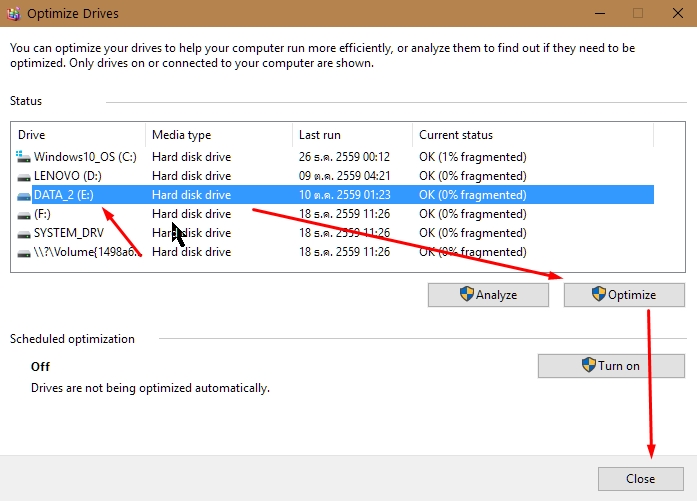
Task: Click the Optimize button
Action: [x=624, y=295]
